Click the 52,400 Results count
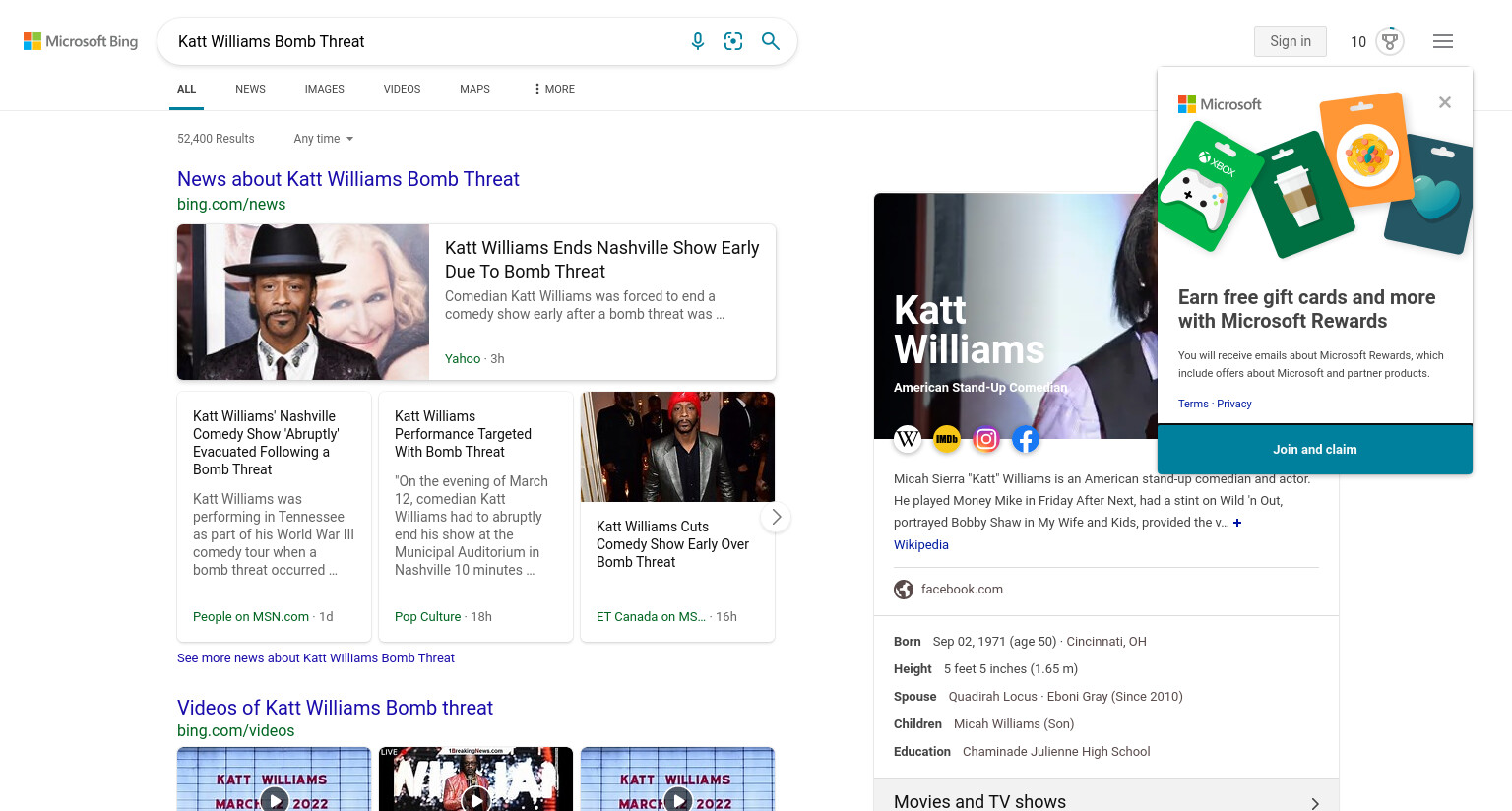The height and width of the screenshot is (811, 1512). tap(216, 139)
